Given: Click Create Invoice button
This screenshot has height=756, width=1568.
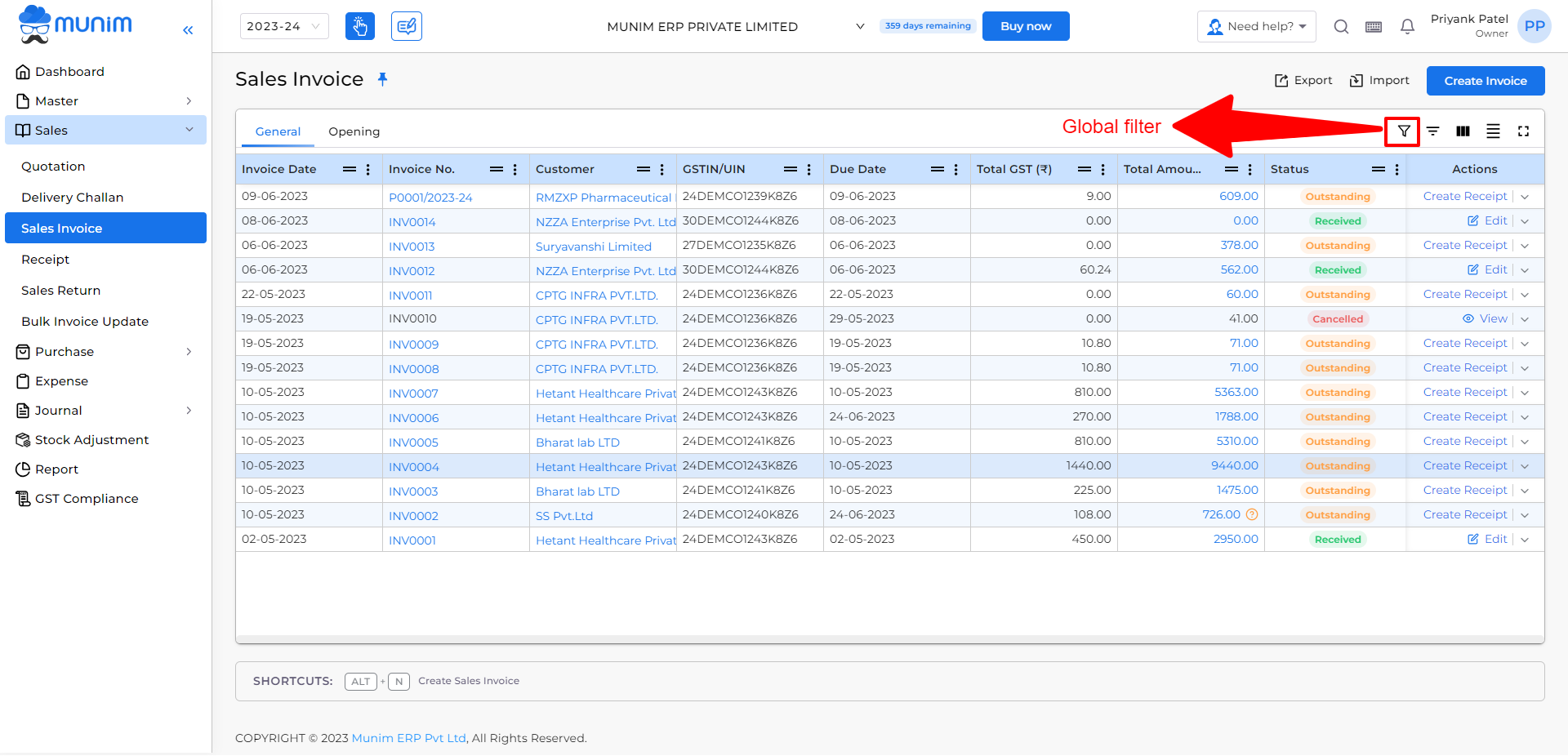Looking at the screenshot, I should click(1486, 81).
